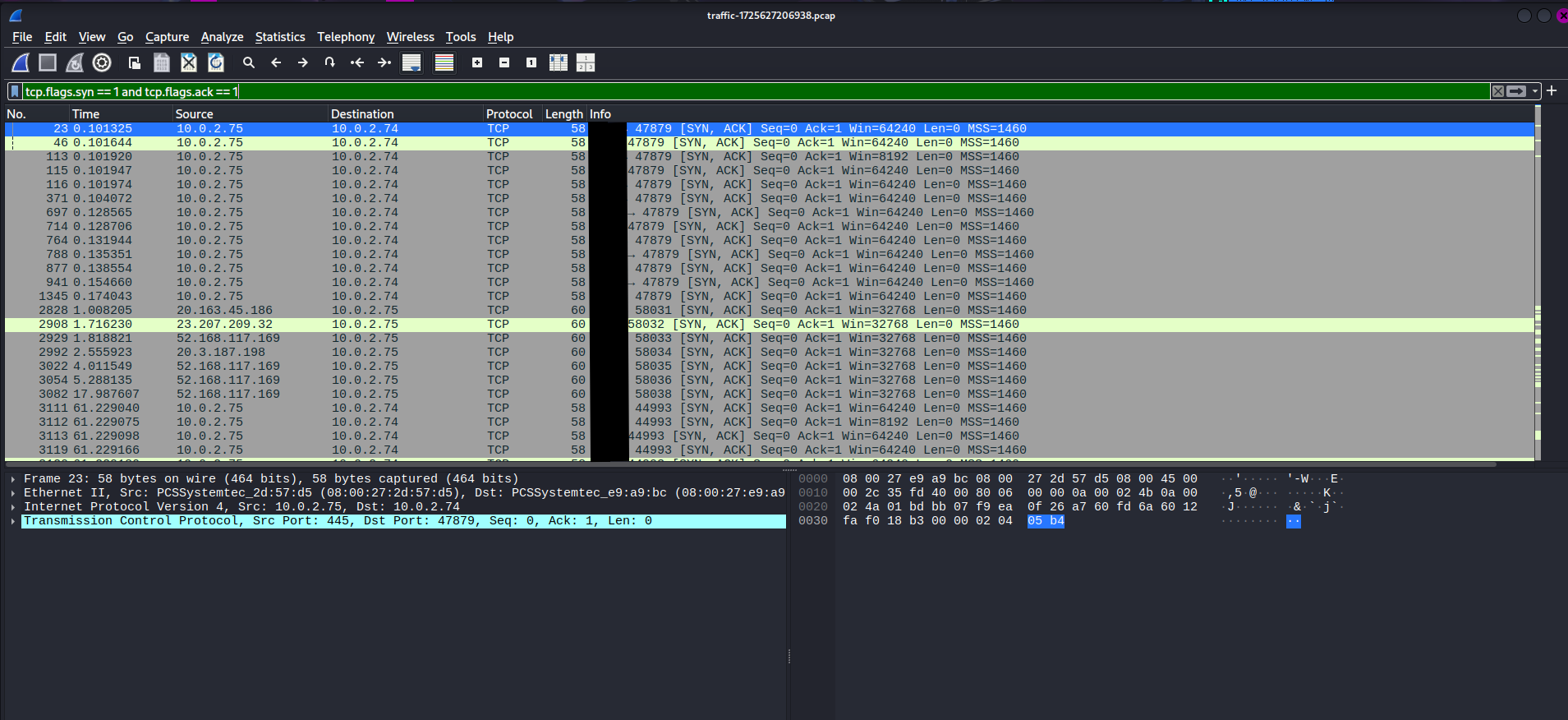Click the reset layout panes icon
Image resolution: width=1568 pixels, height=720 pixels.
coord(586,62)
